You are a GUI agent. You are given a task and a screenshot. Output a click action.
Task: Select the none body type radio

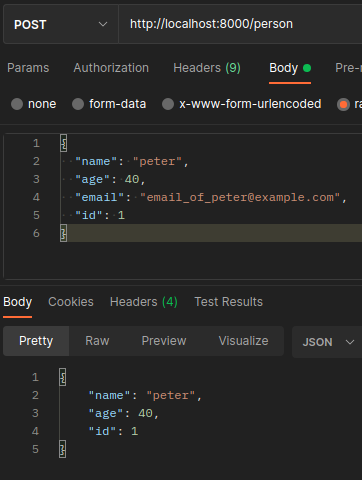click(17, 104)
